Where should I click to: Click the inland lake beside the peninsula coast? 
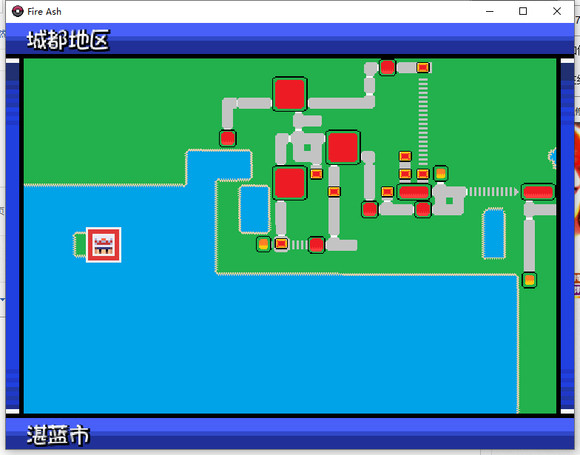coord(254,209)
